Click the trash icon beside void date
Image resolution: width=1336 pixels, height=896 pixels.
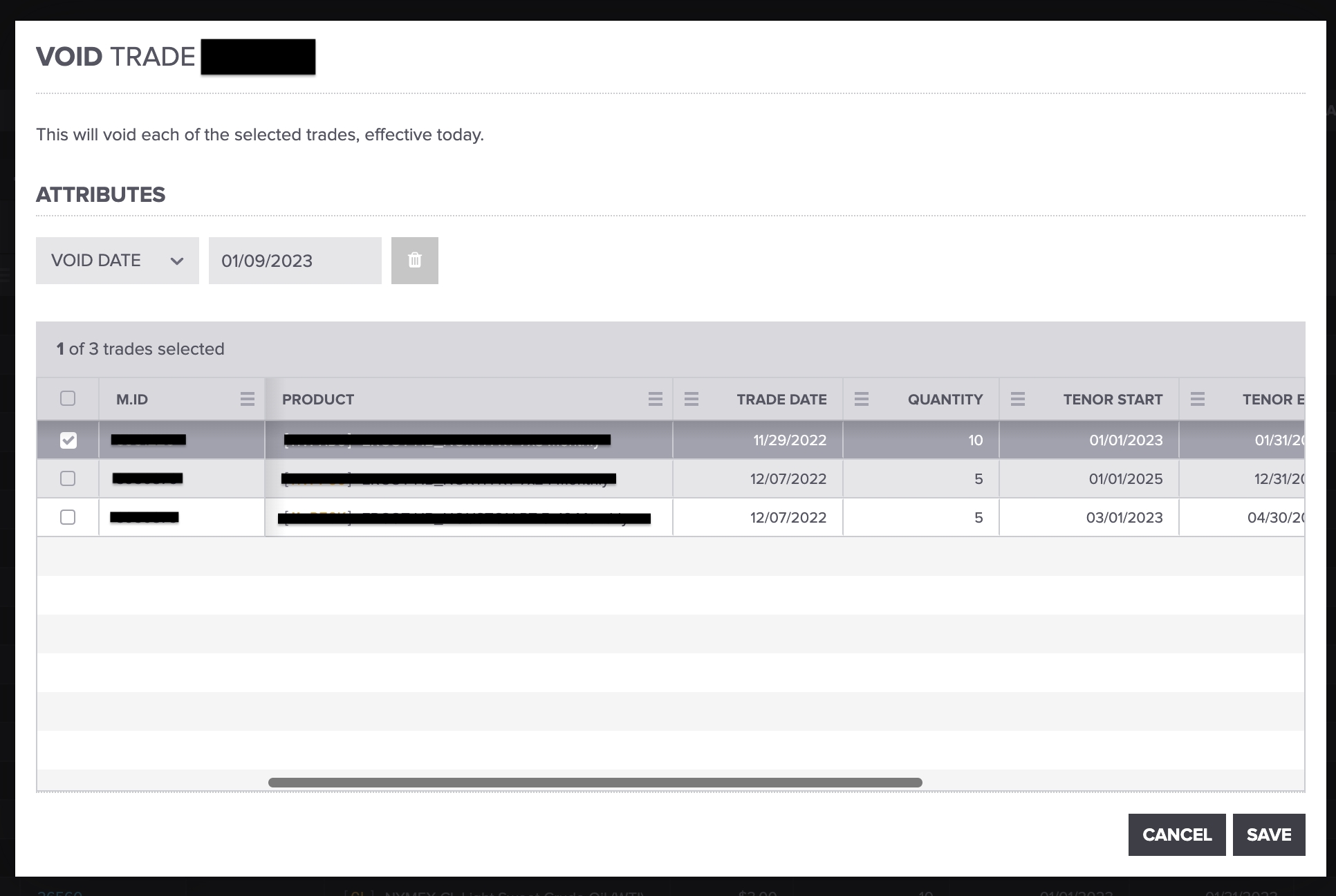414,261
